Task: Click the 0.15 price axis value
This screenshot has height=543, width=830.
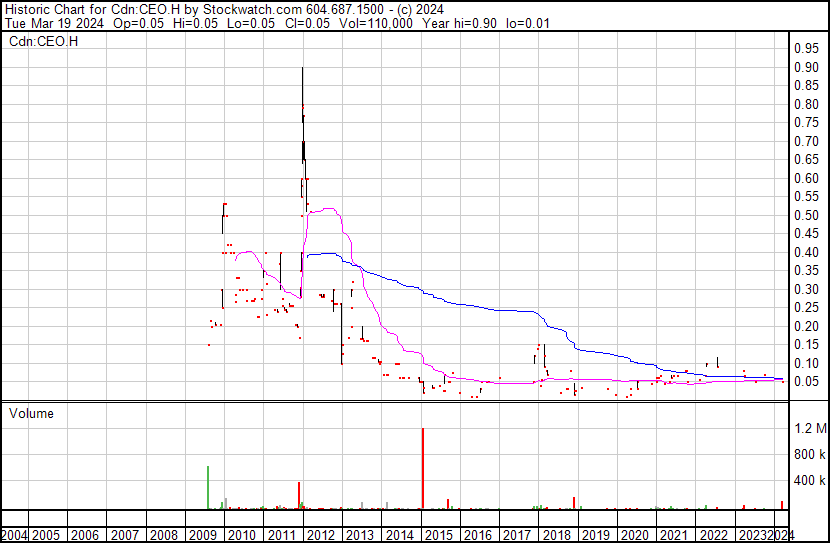Action: pyautogui.click(x=807, y=345)
